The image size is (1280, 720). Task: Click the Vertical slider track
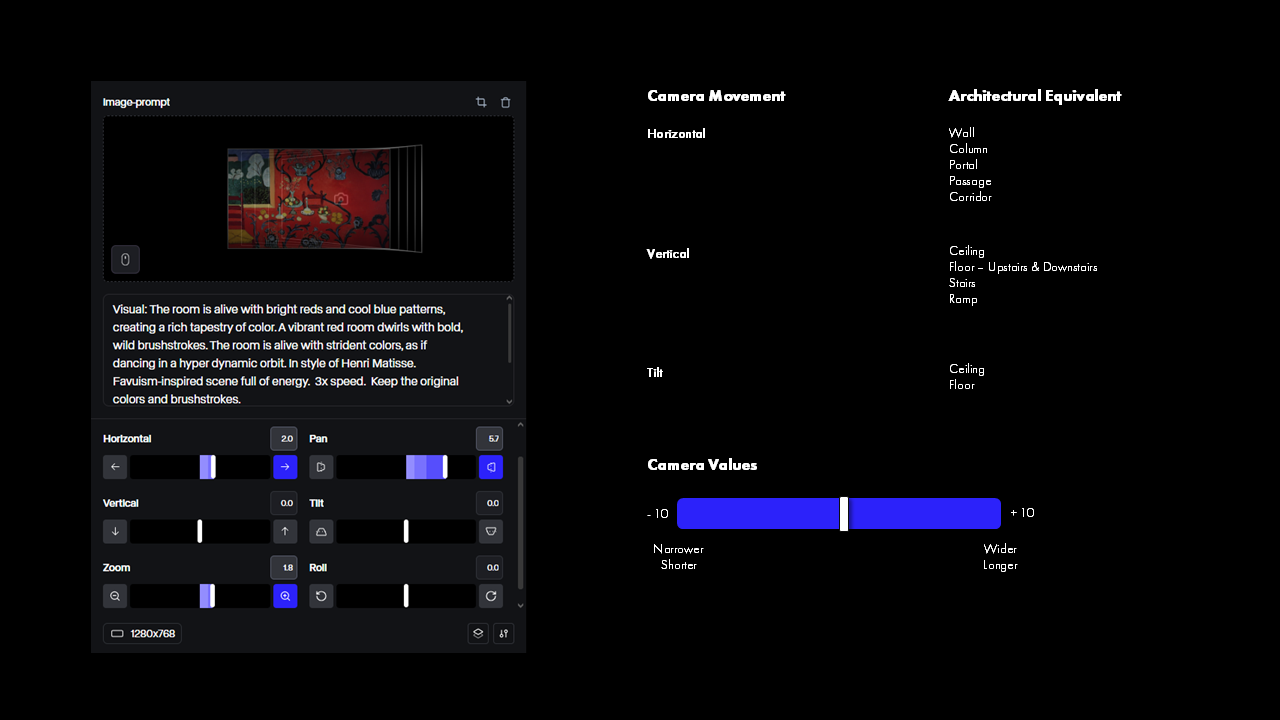coord(200,531)
